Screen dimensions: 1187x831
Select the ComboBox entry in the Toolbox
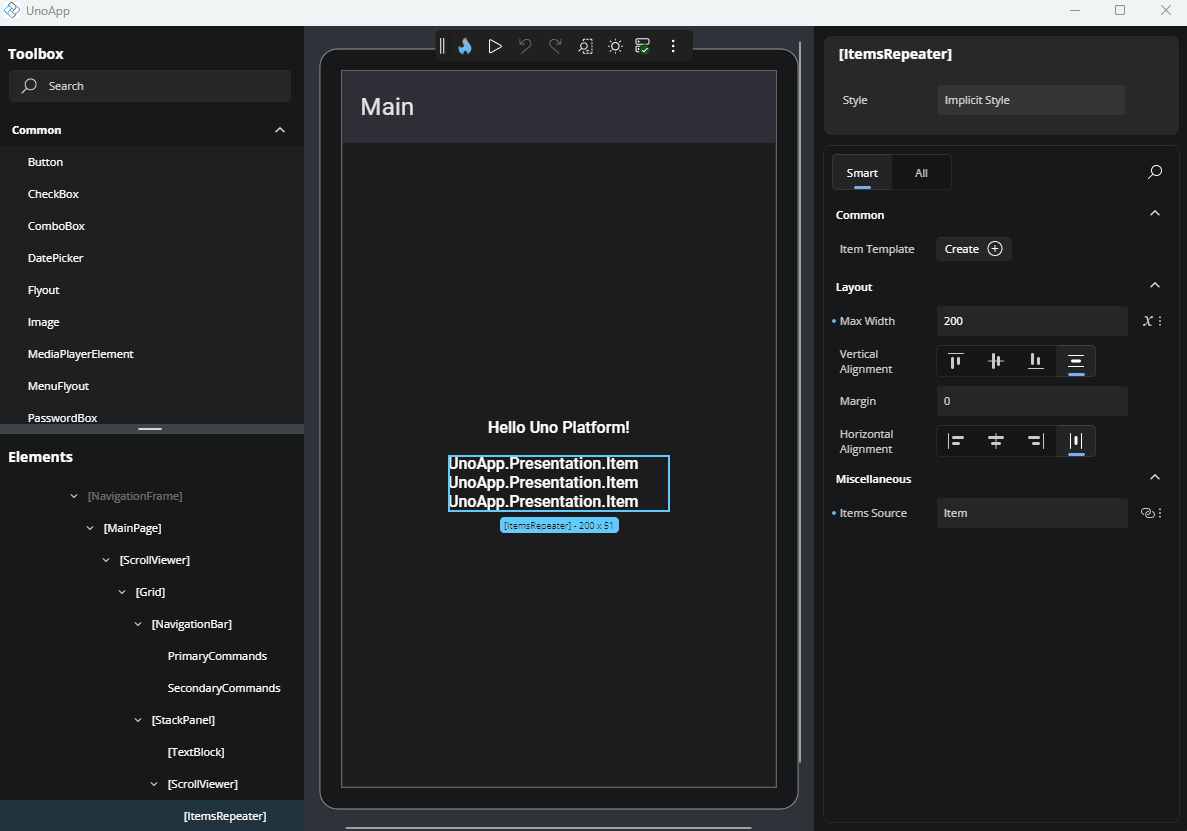click(57, 225)
